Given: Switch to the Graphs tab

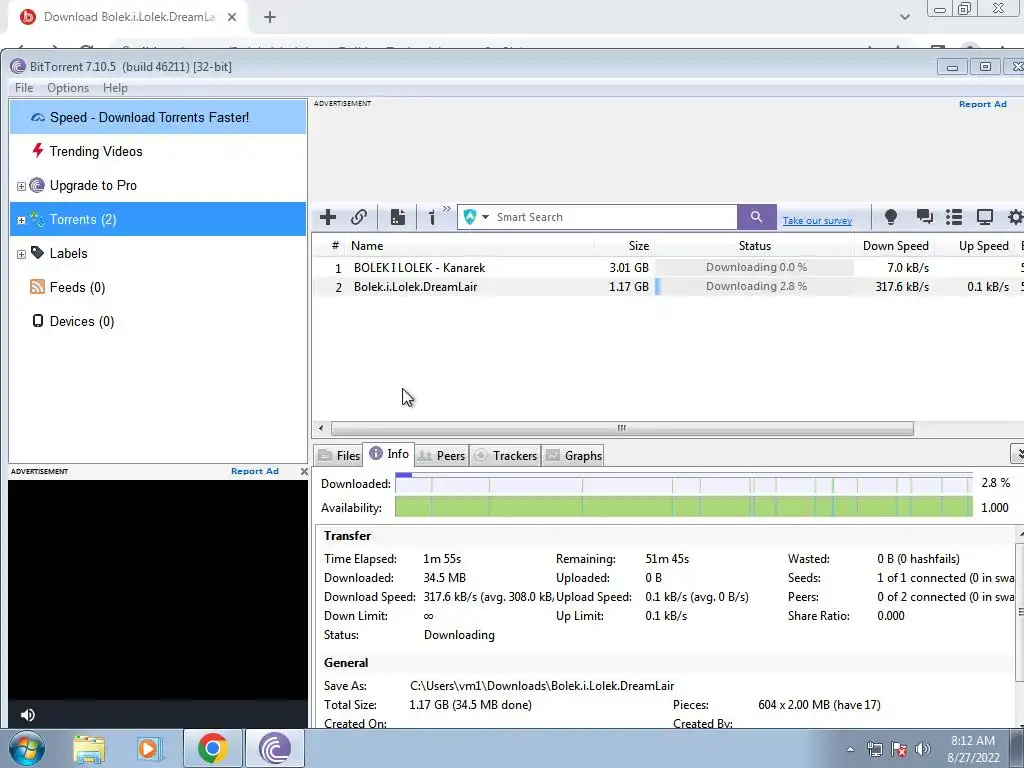Looking at the screenshot, I should tap(573, 455).
